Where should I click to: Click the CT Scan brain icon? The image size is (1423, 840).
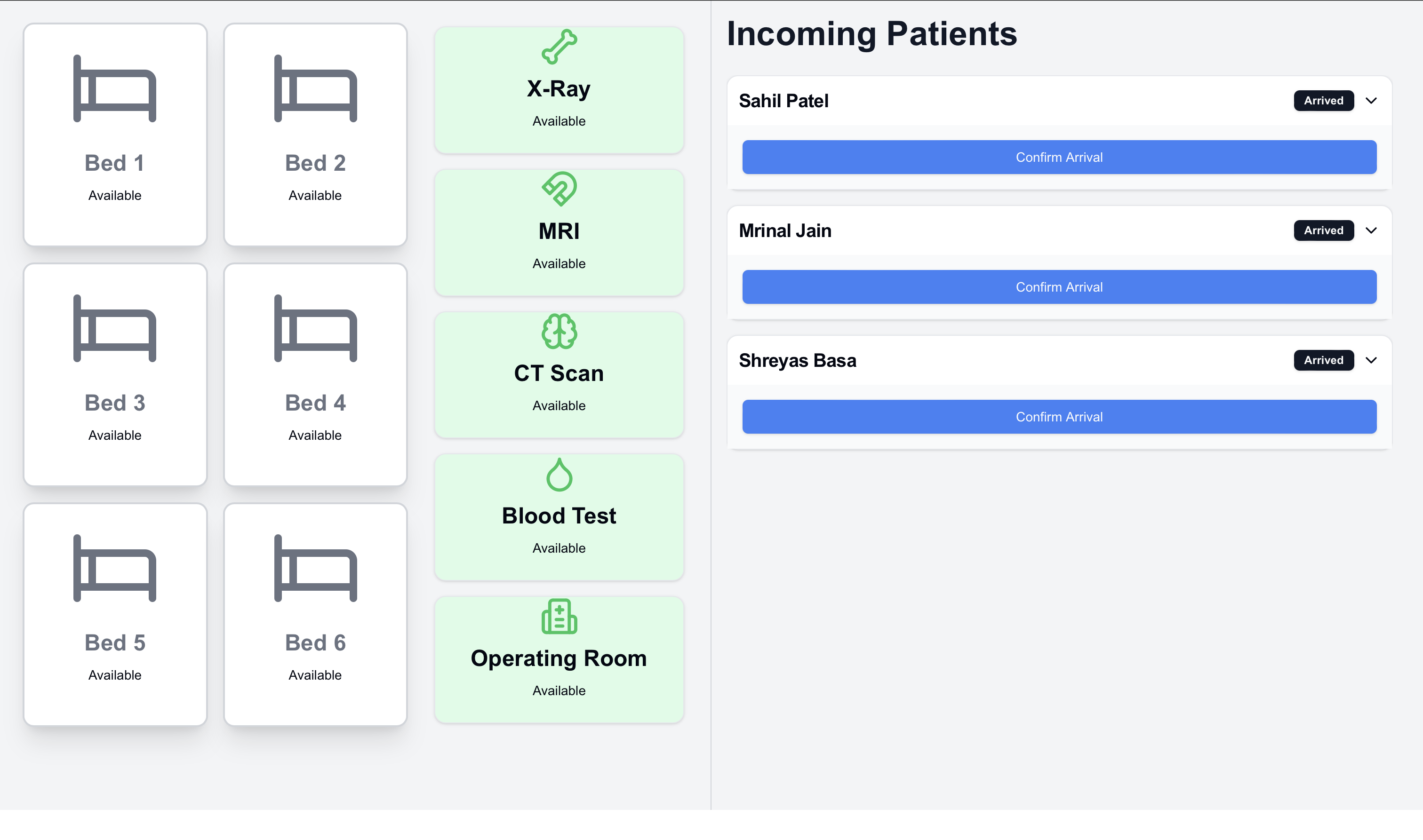pos(559,331)
